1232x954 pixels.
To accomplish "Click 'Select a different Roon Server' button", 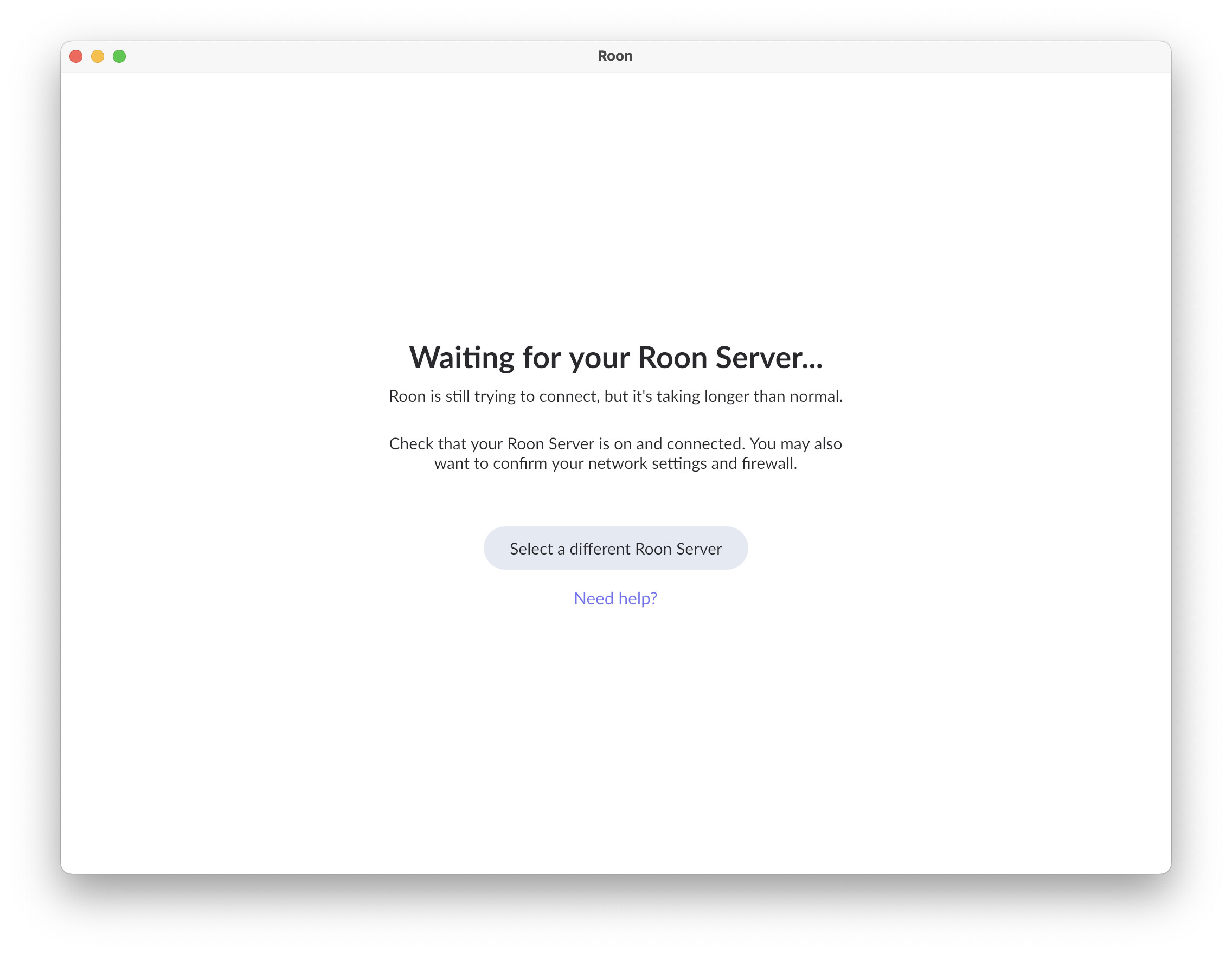I will coord(615,548).
